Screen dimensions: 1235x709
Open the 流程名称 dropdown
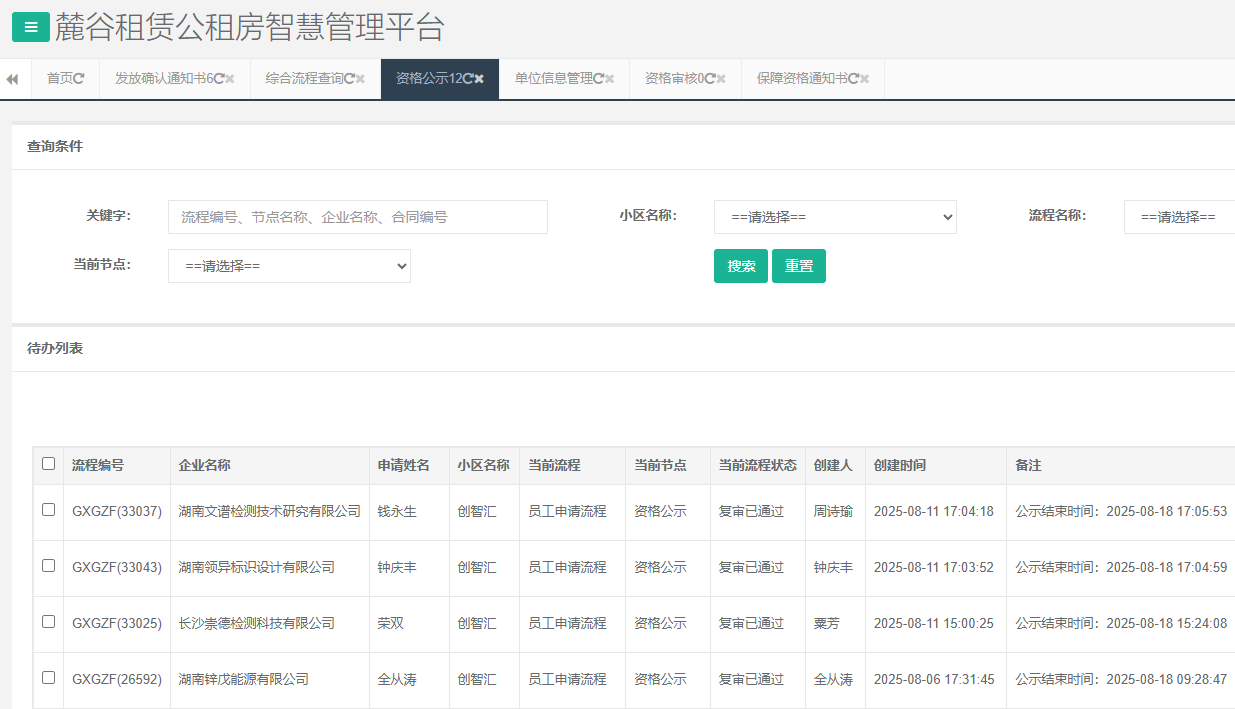pos(1178,217)
